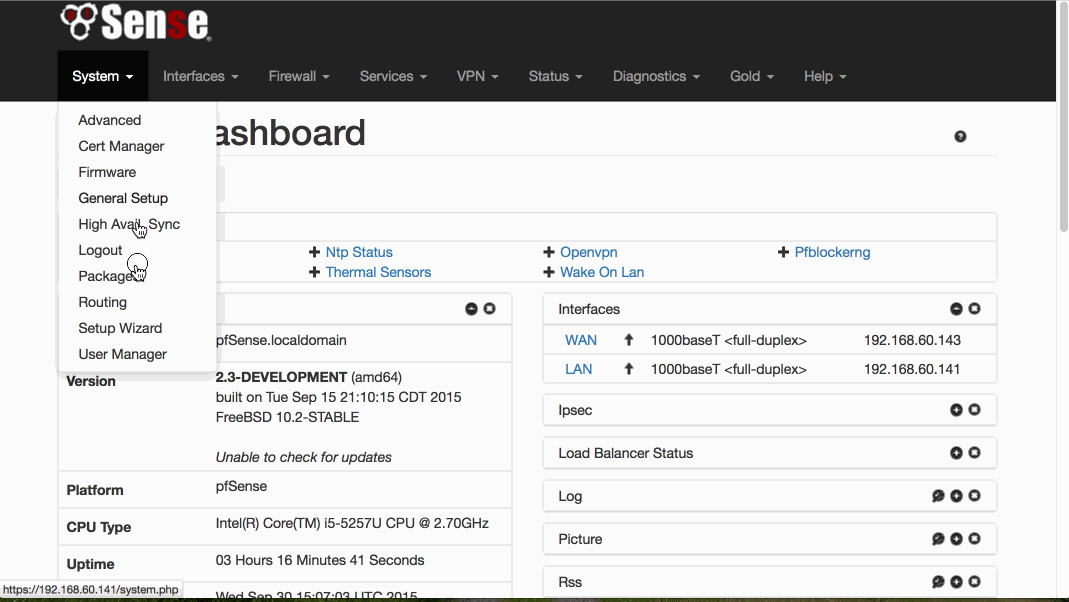Select Cert Manager in the System menu
Viewport: 1069px width, 602px height.
click(121, 146)
